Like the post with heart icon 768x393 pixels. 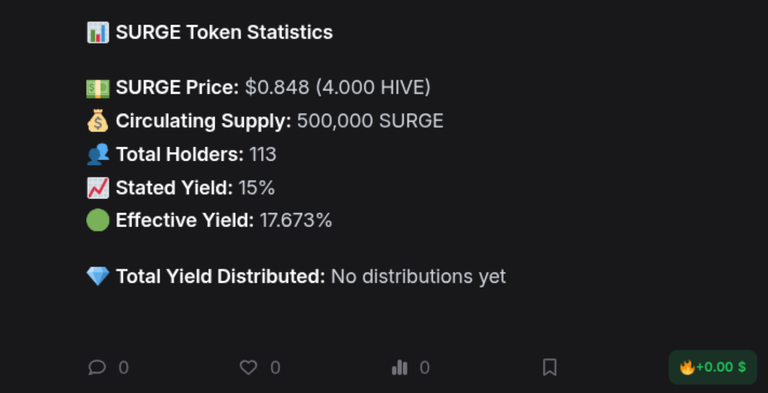(248, 367)
